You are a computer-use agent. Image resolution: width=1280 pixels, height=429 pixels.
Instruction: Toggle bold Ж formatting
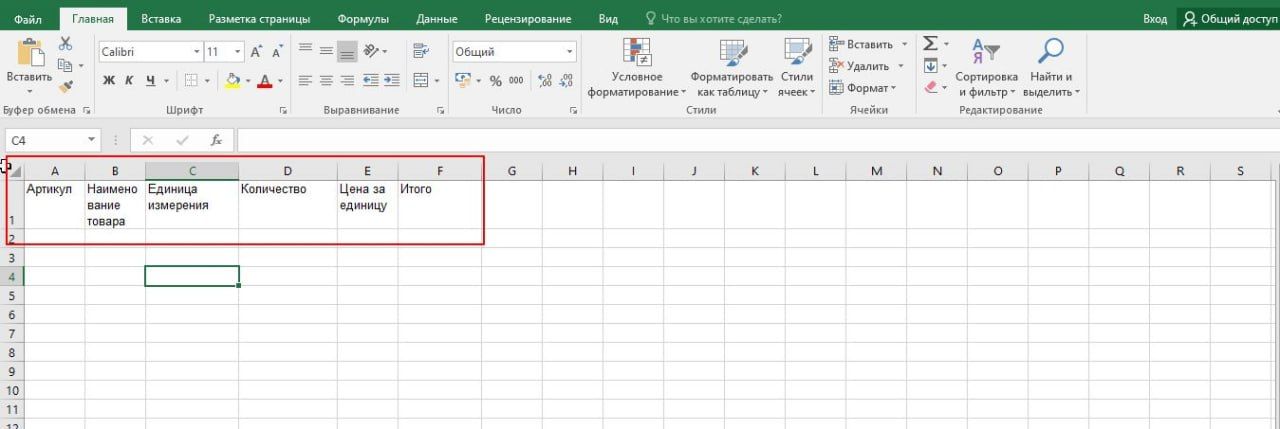point(109,81)
